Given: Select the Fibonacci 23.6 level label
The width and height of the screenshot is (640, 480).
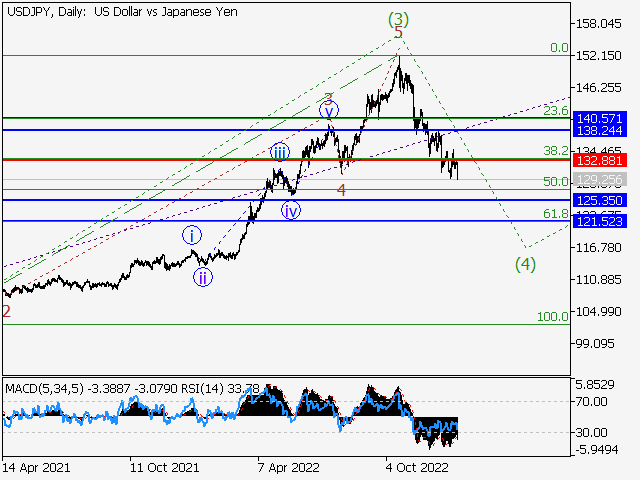Looking at the screenshot, I should tap(556, 110).
